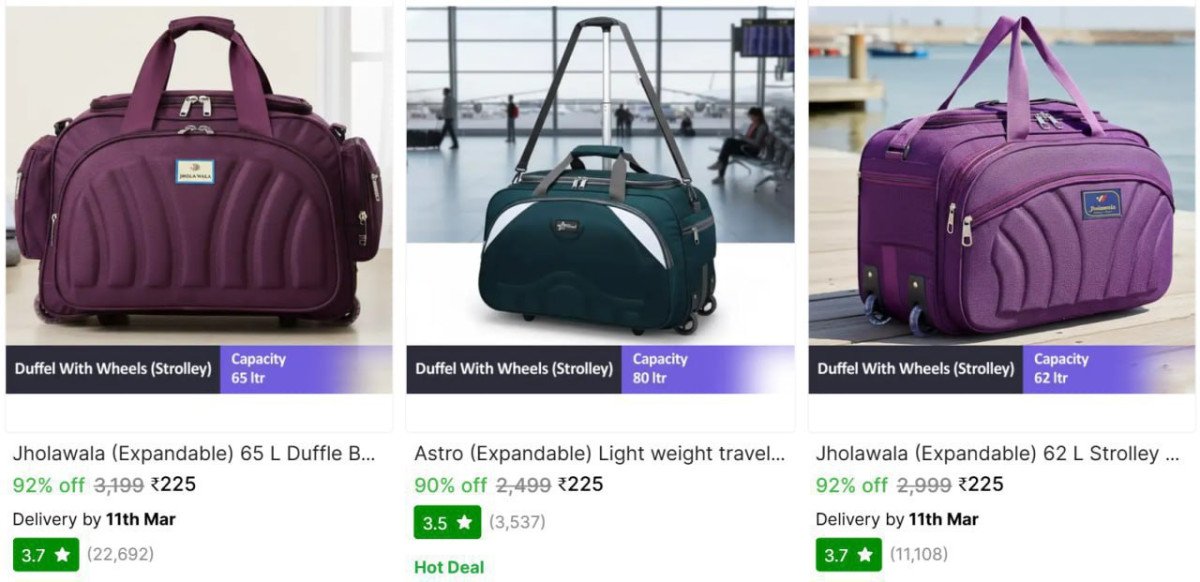Click the Jholawala 65 L Duffle product title
Viewport: 1200px width, 582px height.
click(x=194, y=453)
